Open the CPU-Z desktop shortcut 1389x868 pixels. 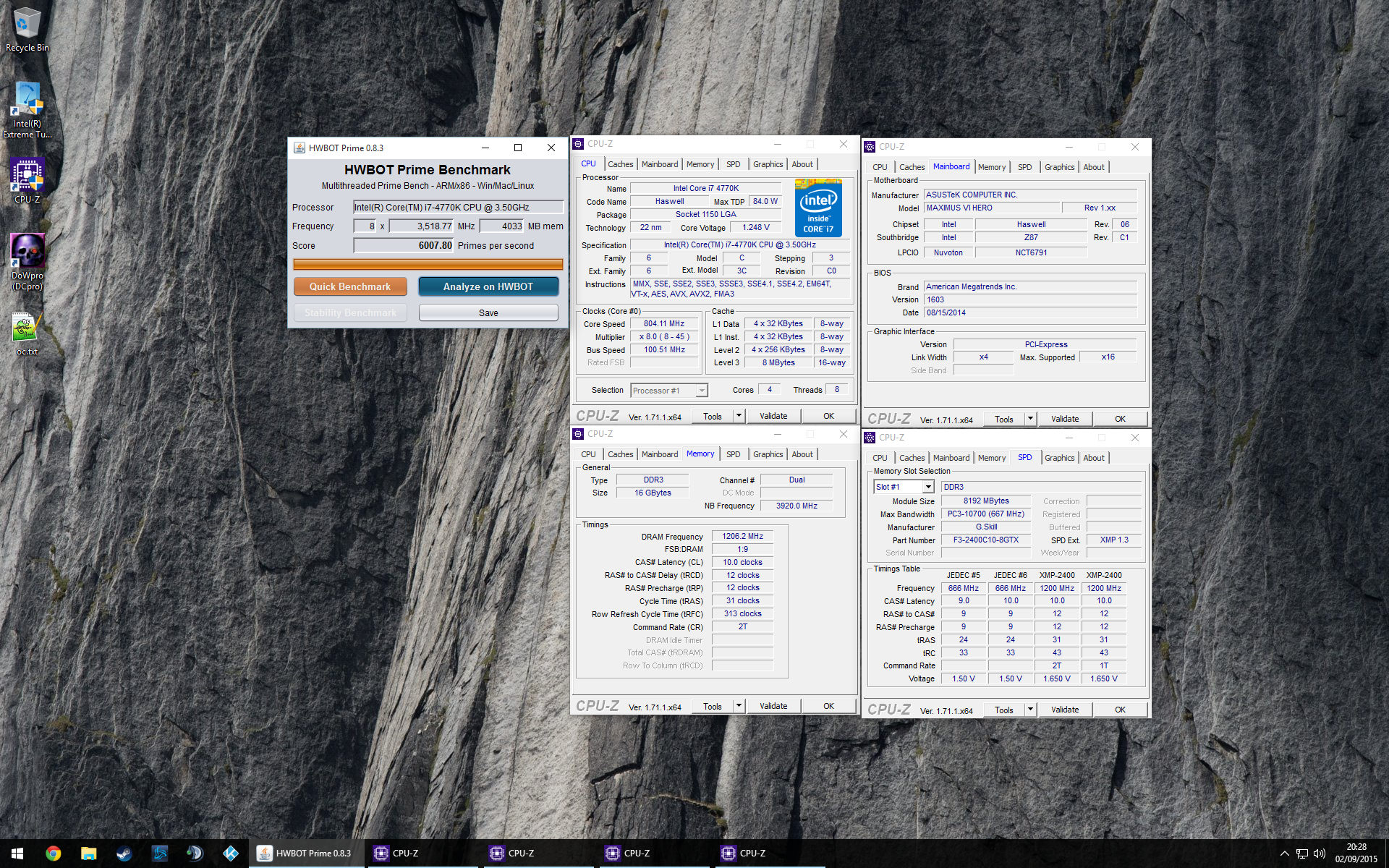[x=27, y=181]
